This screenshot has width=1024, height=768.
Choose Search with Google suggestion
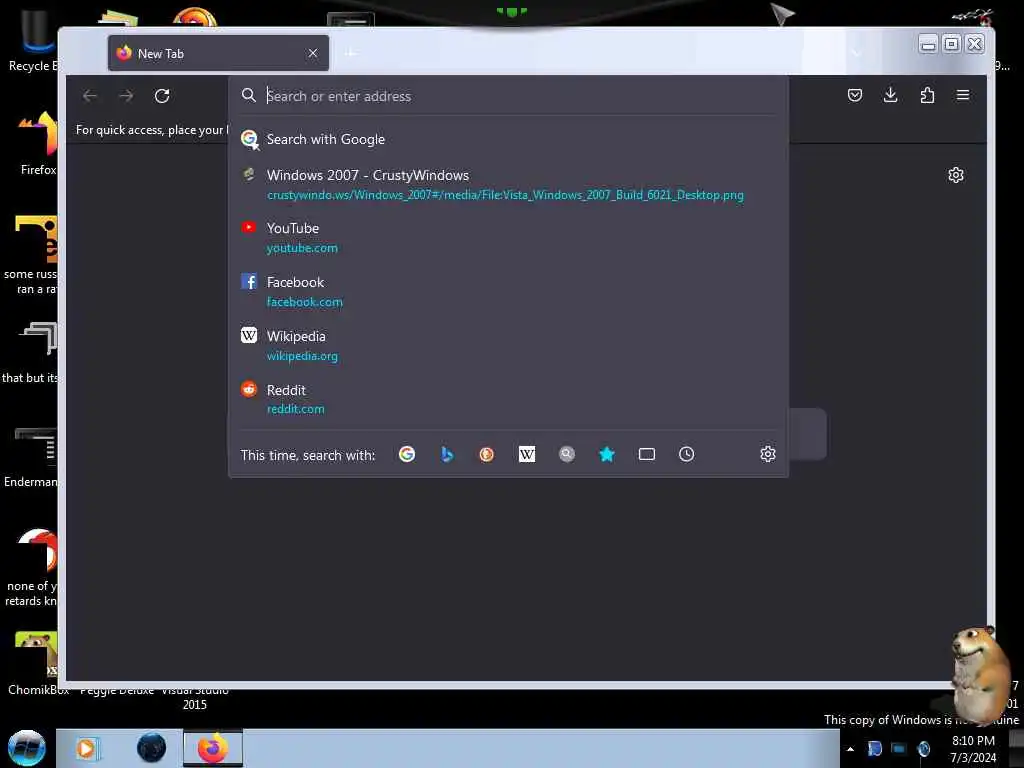click(508, 139)
